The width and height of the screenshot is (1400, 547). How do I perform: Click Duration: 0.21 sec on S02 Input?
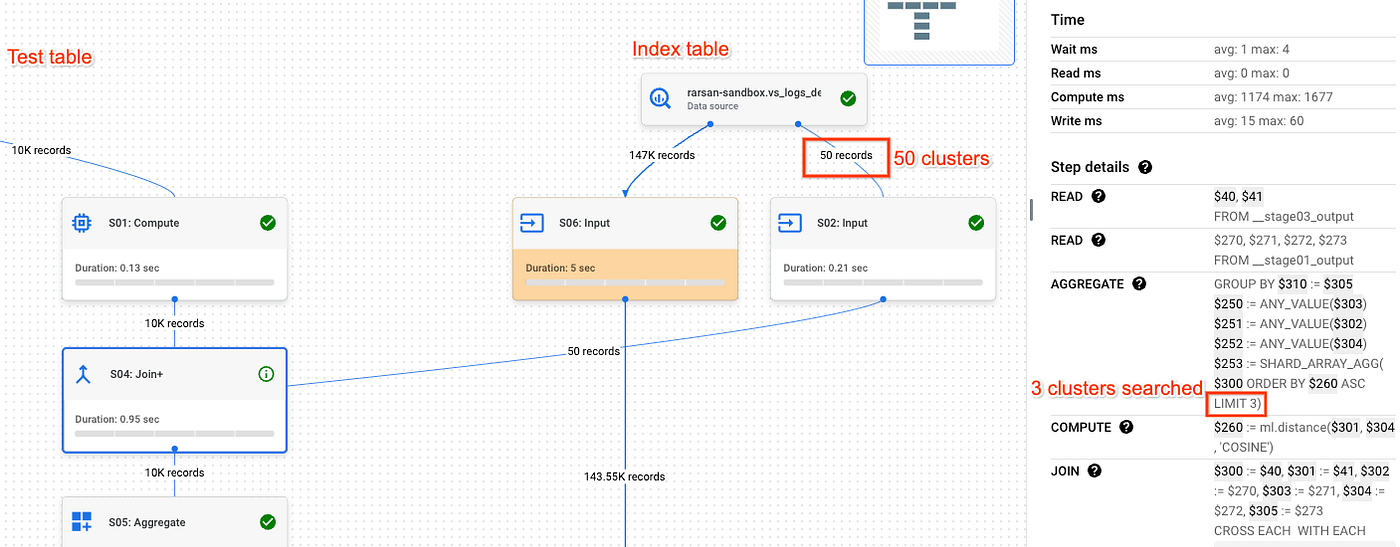point(825,268)
